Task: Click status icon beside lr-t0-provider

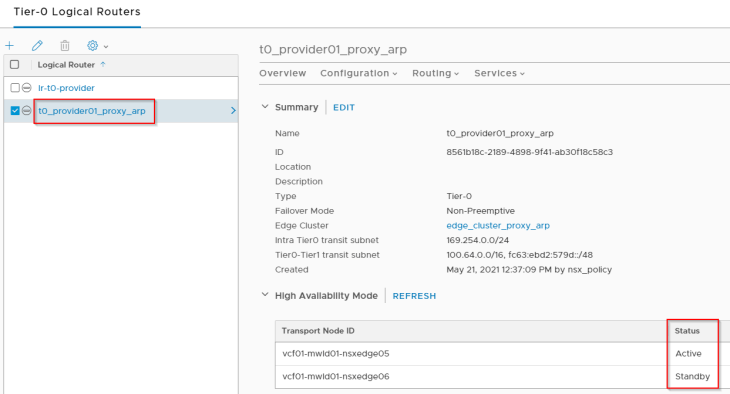Action: coord(27,88)
